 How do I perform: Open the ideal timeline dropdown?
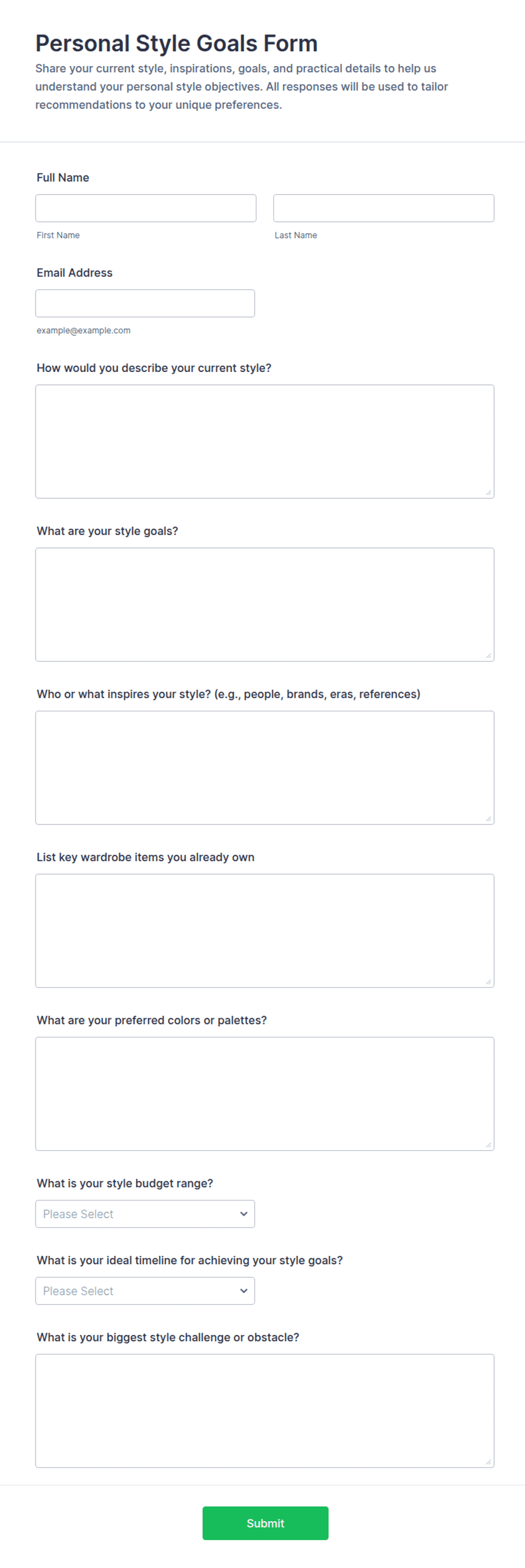coord(145,1291)
